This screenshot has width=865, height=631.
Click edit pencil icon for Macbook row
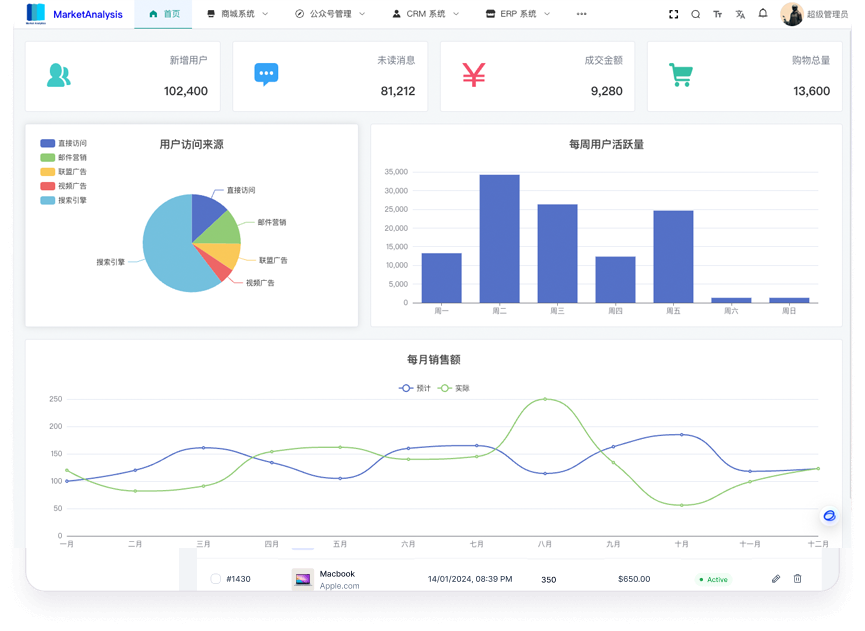click(x=776, y=579)
